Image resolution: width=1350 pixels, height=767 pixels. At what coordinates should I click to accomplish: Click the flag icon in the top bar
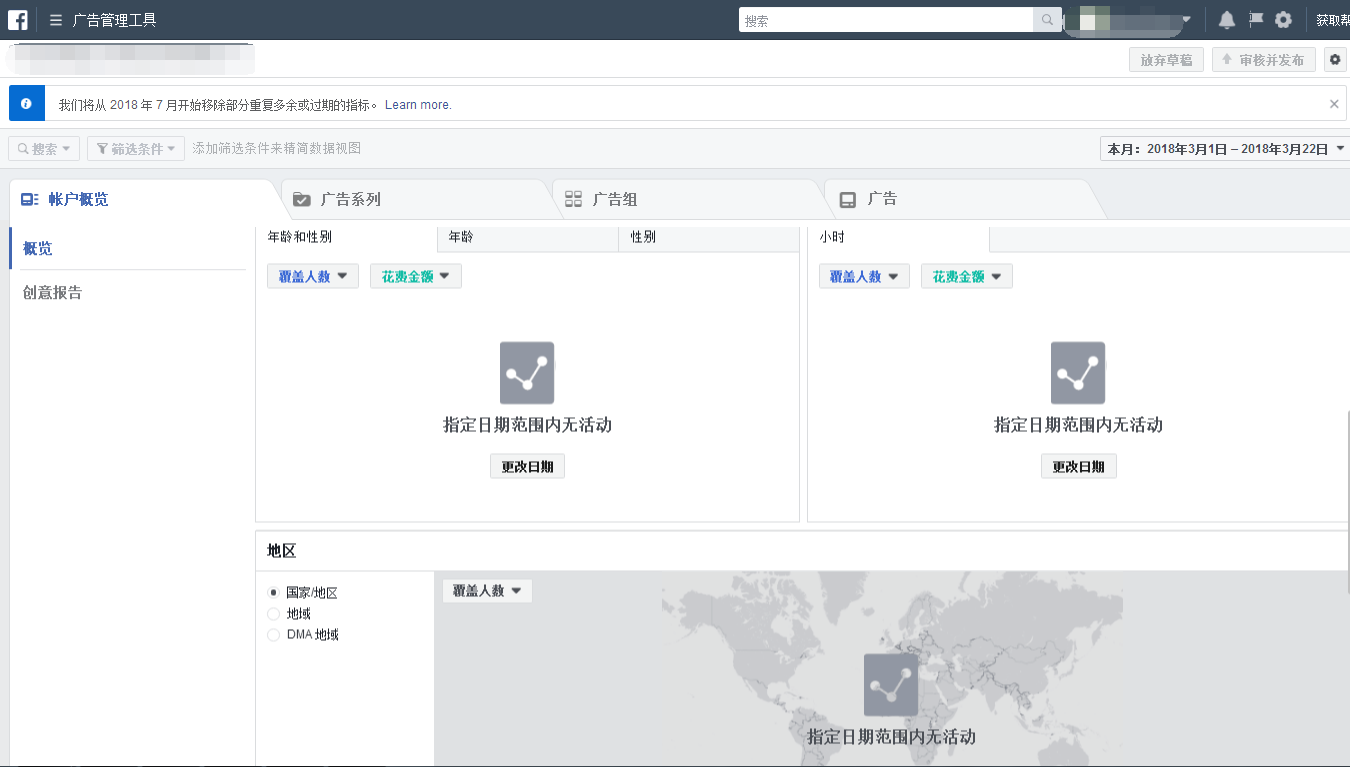click(x=1255, y=18)
